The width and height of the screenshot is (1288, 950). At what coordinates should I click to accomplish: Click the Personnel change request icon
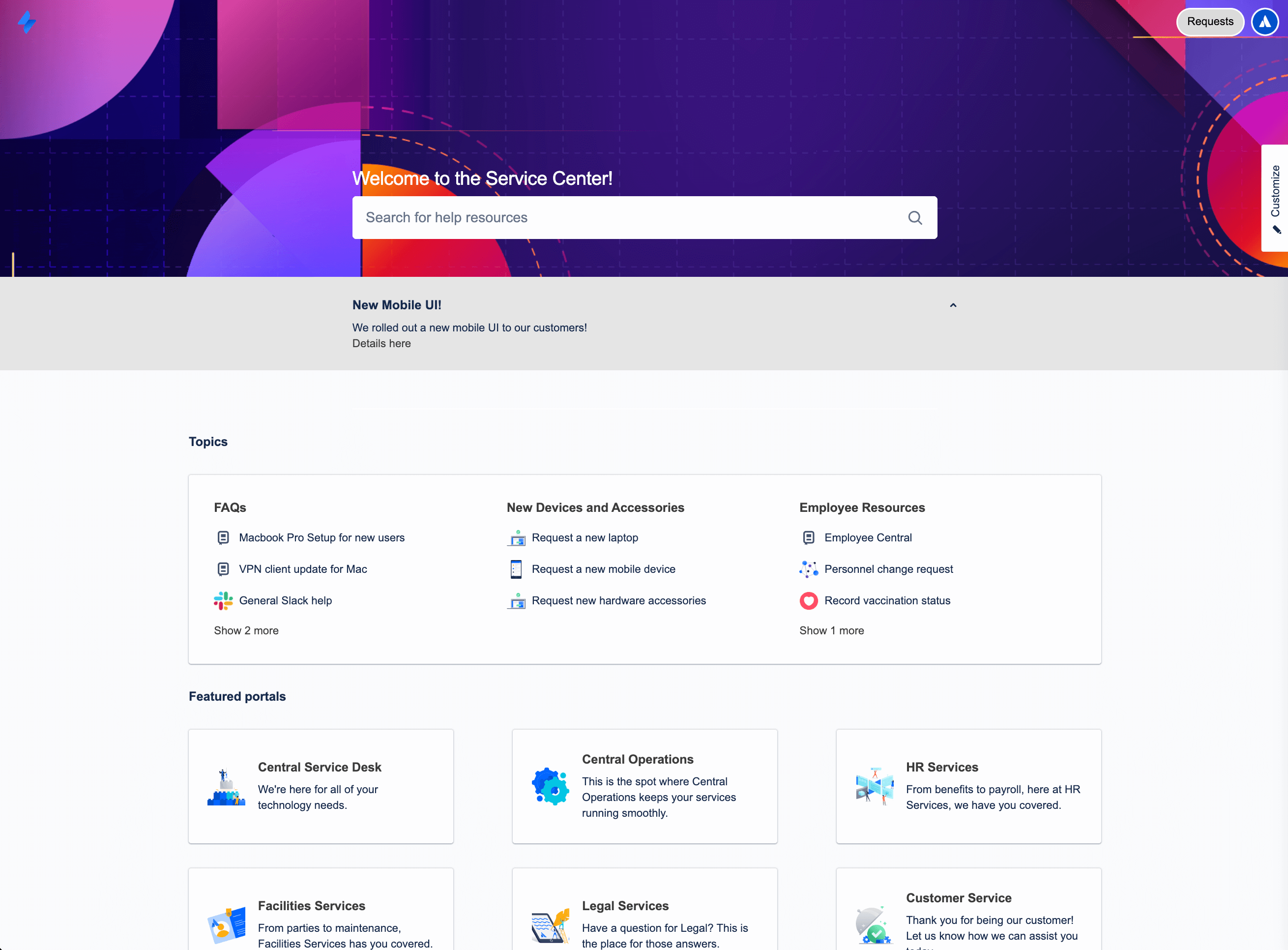click(807, 569)
